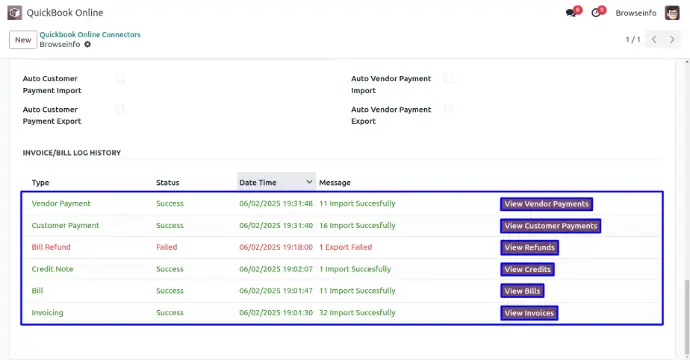The image size is (690, 360).
Task: Click the QuickBook Online app title
Action: [65, 13]
